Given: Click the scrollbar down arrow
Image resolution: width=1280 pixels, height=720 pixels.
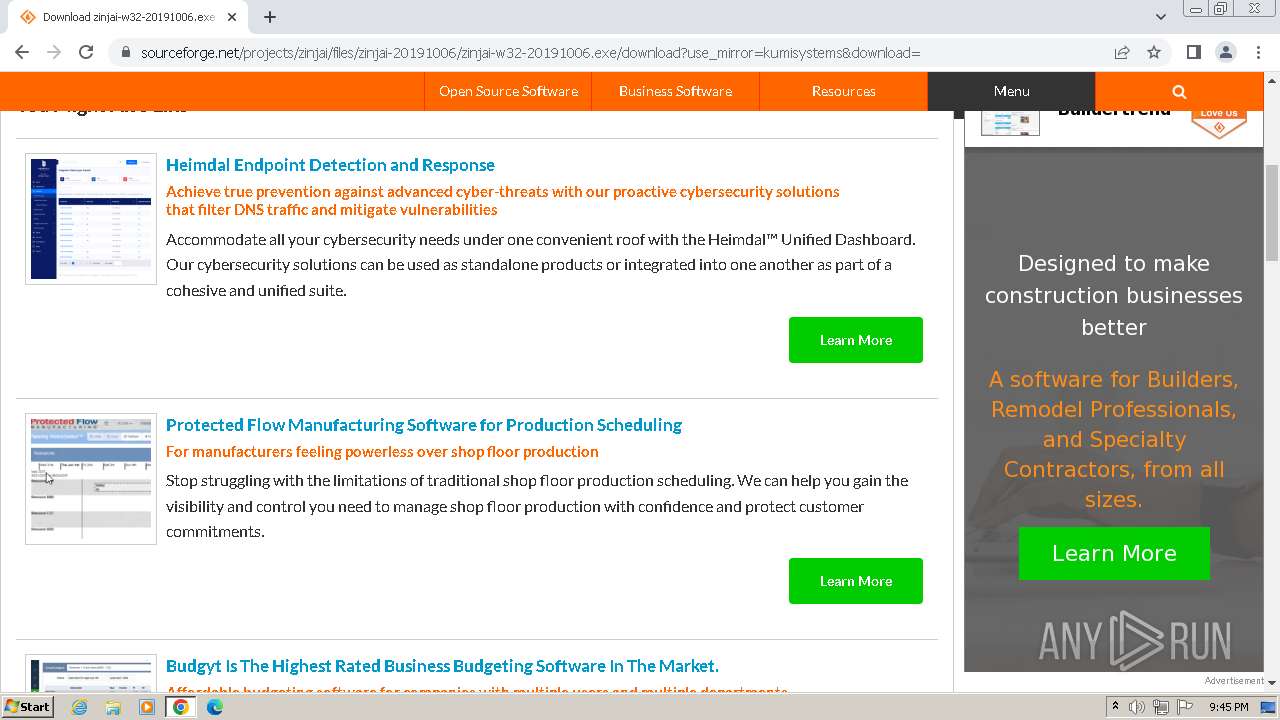Looking at the screenshot, I should coord(1272,682).
